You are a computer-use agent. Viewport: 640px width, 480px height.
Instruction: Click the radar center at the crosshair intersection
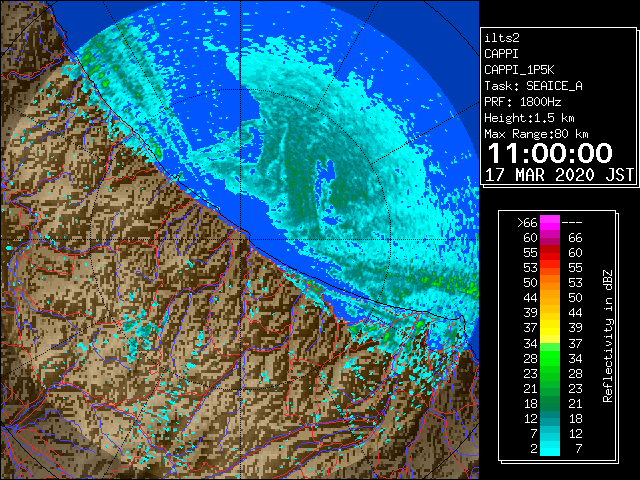(240, 240)
